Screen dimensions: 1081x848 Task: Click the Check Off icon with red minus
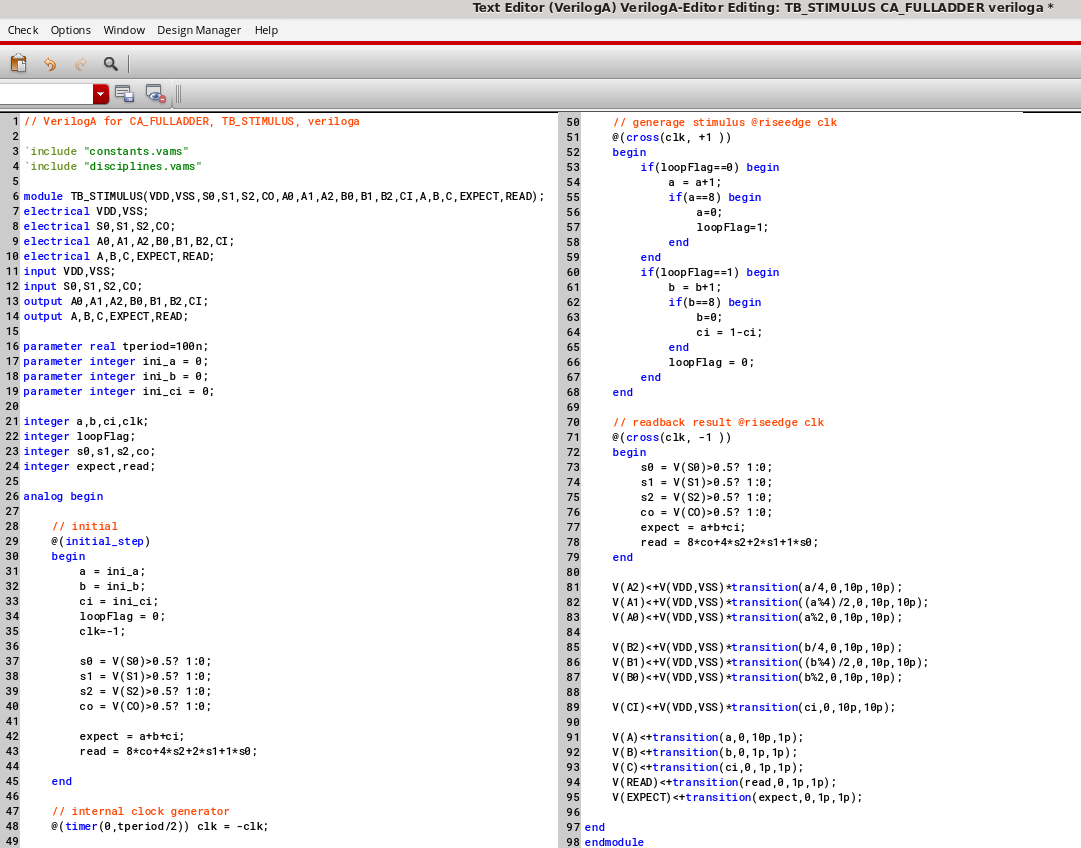[154, 93]
